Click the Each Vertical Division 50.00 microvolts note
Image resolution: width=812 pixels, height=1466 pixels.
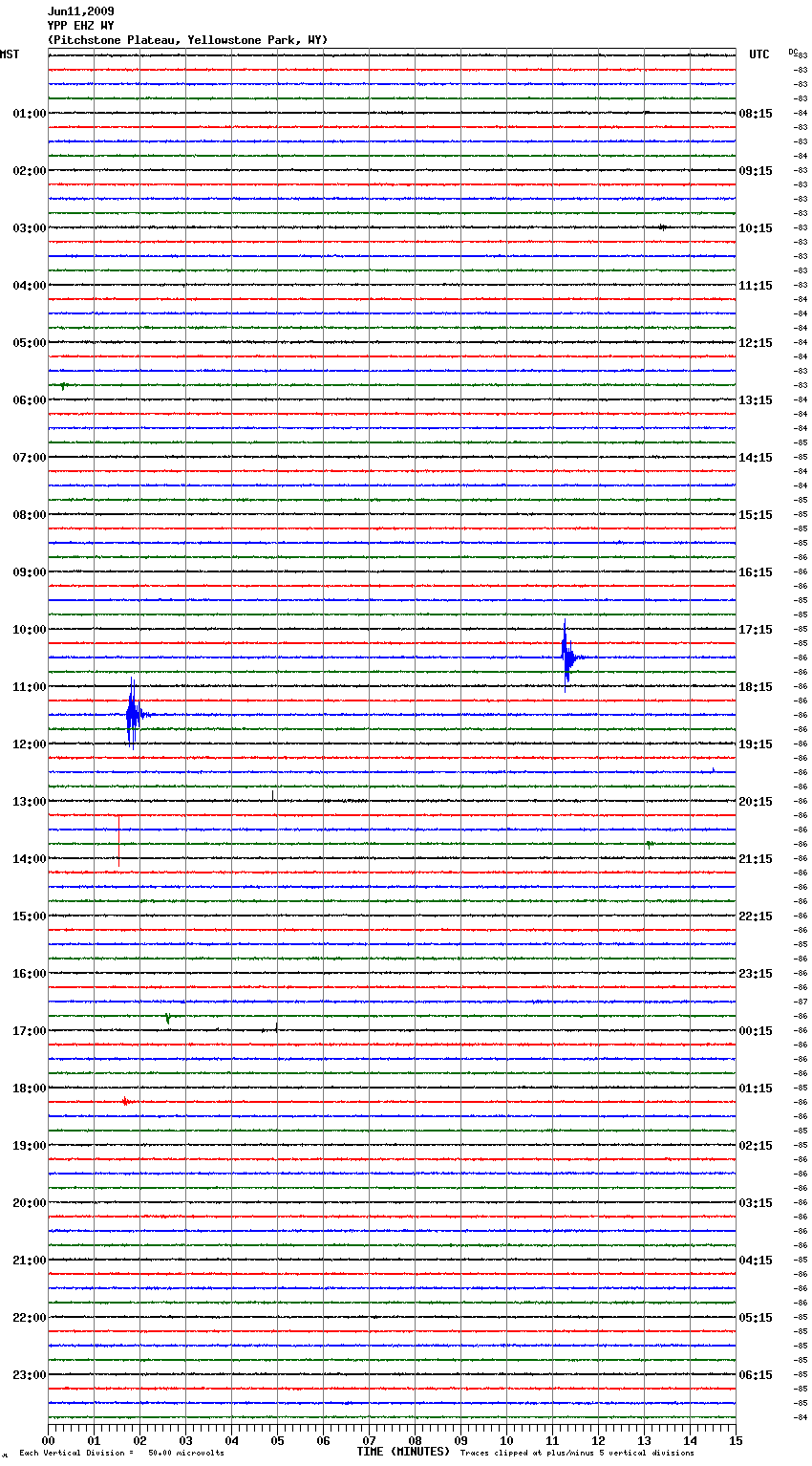(x=121, y=1453)
